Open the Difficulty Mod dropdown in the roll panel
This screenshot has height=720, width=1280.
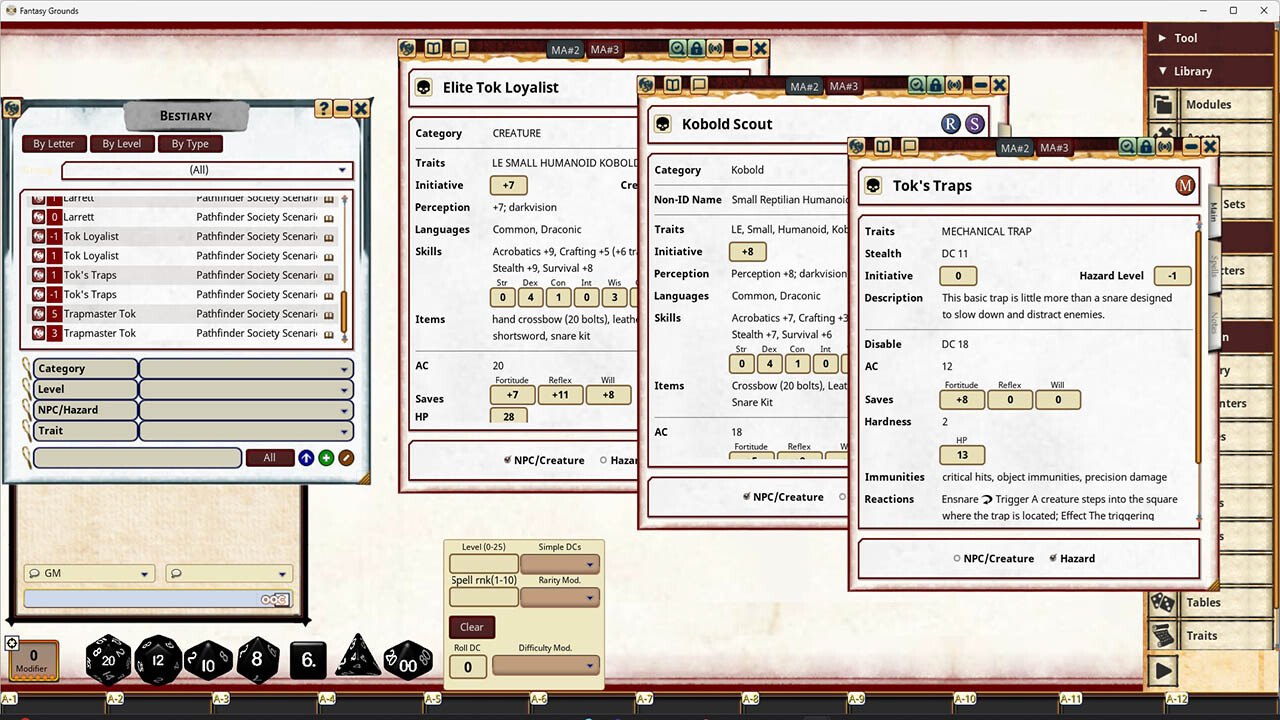tap(589, 665)
